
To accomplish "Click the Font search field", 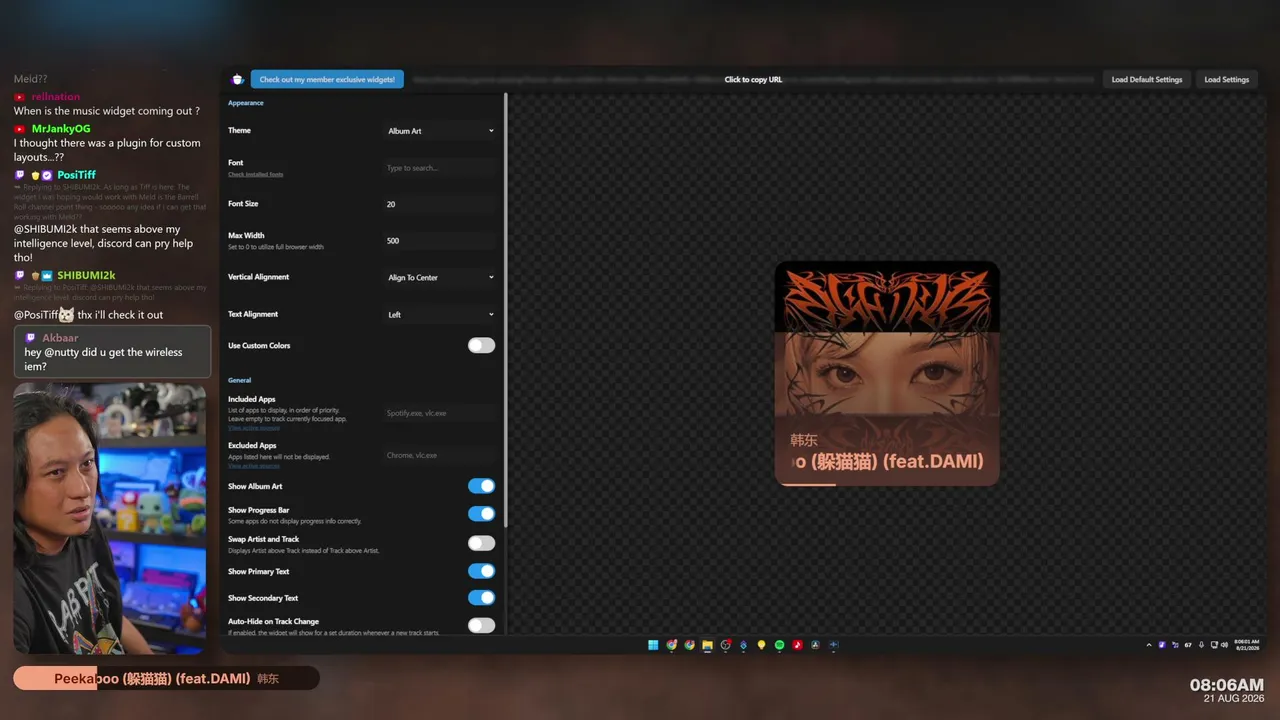I will coord(440,168).
